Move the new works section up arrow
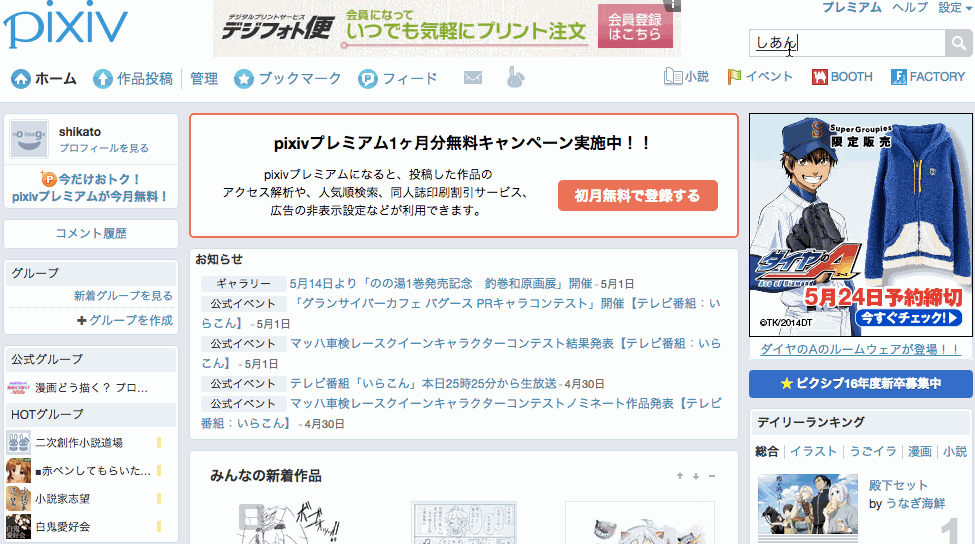Screen dimensions: 975x544 click(x=680, y=476)
